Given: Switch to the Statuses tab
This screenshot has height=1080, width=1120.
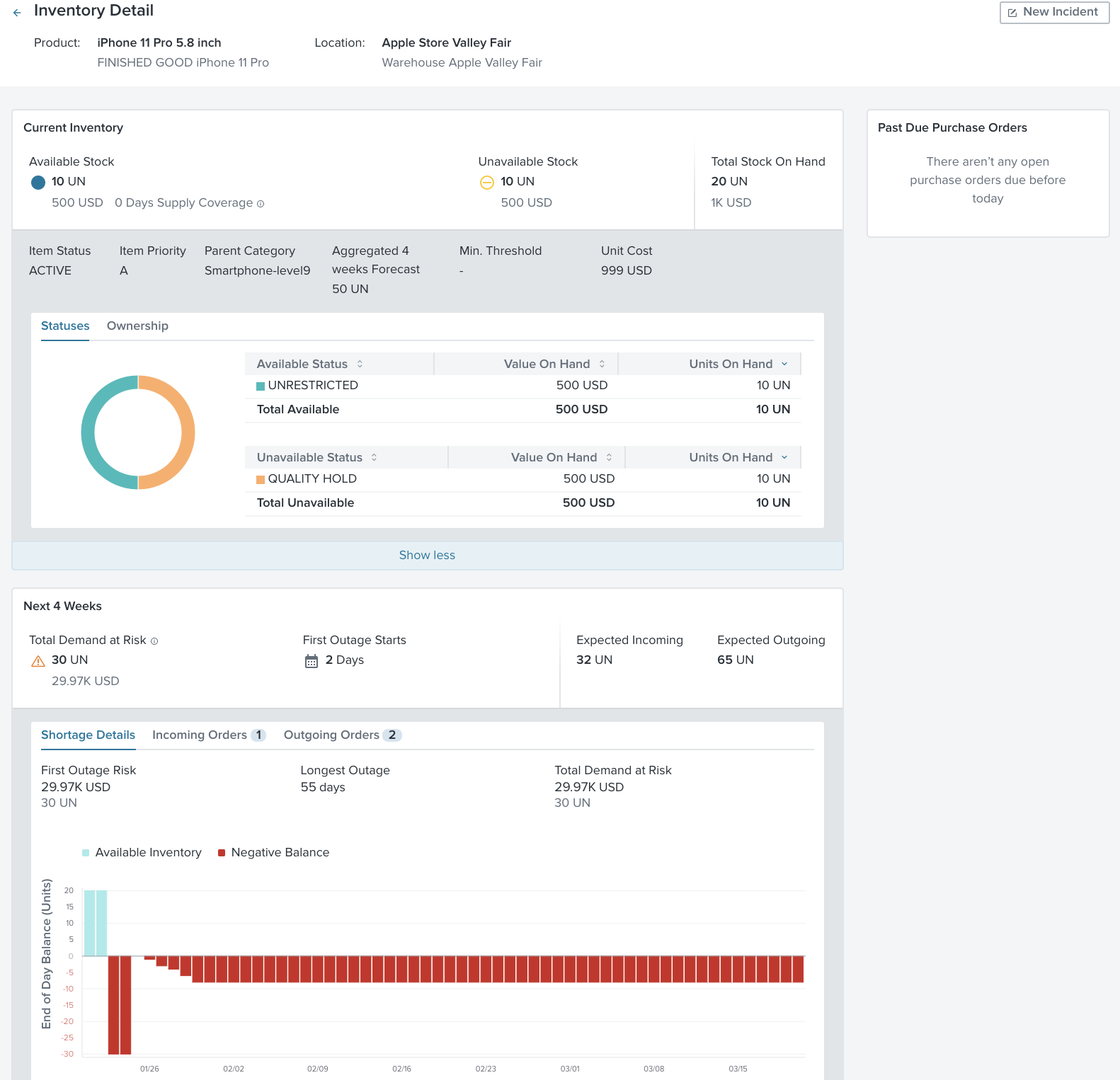Looking at the screenshot, I should tap(65, 326).
